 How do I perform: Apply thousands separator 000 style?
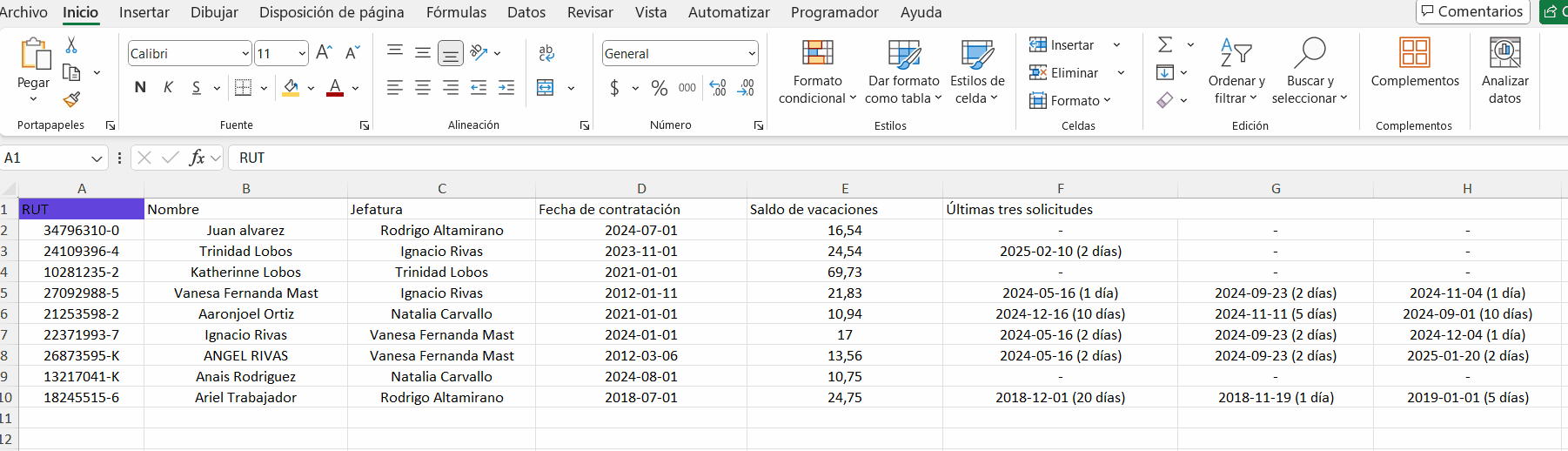click(687, 88)
